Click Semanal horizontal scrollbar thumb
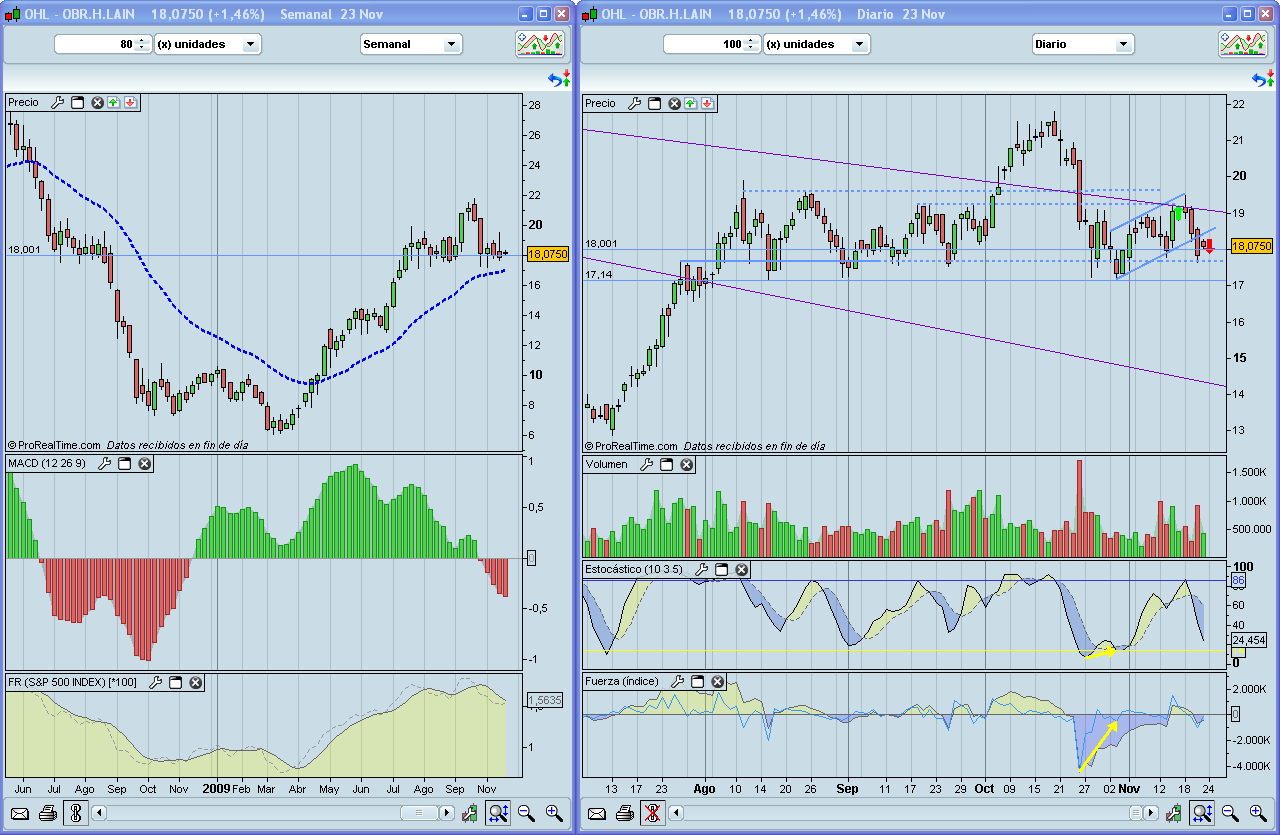 point(419,813)
